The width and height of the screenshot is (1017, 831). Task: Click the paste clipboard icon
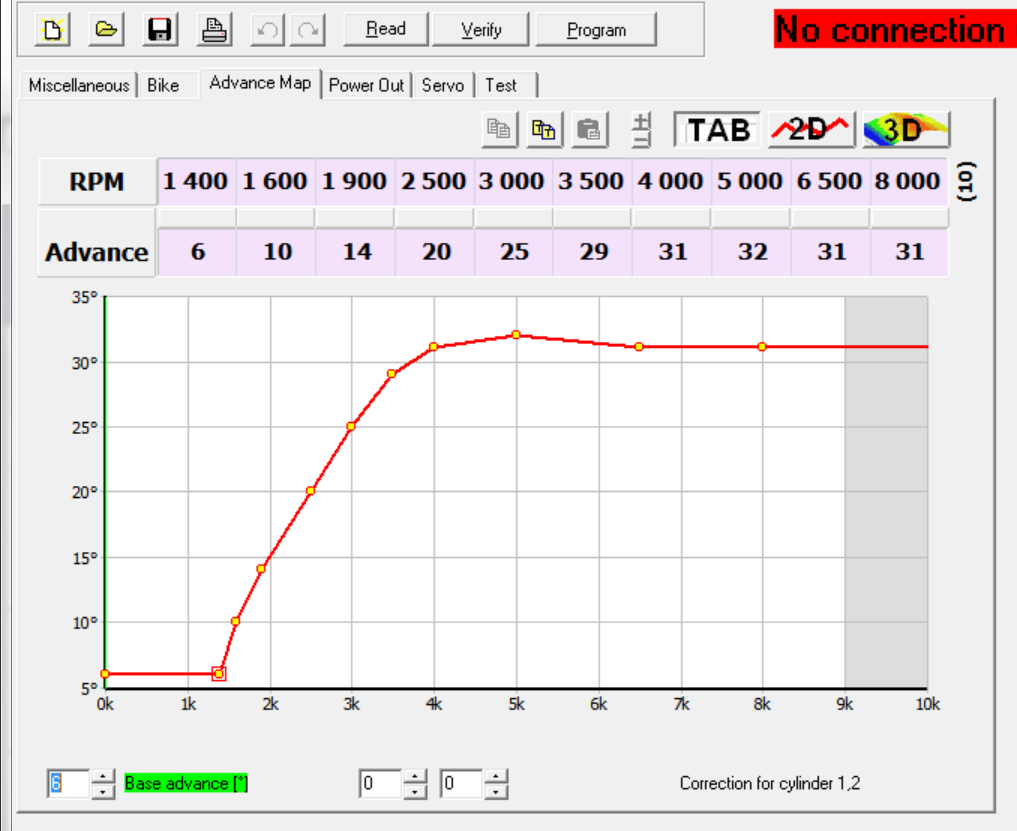pyautogui.click(x=589, y=129)
